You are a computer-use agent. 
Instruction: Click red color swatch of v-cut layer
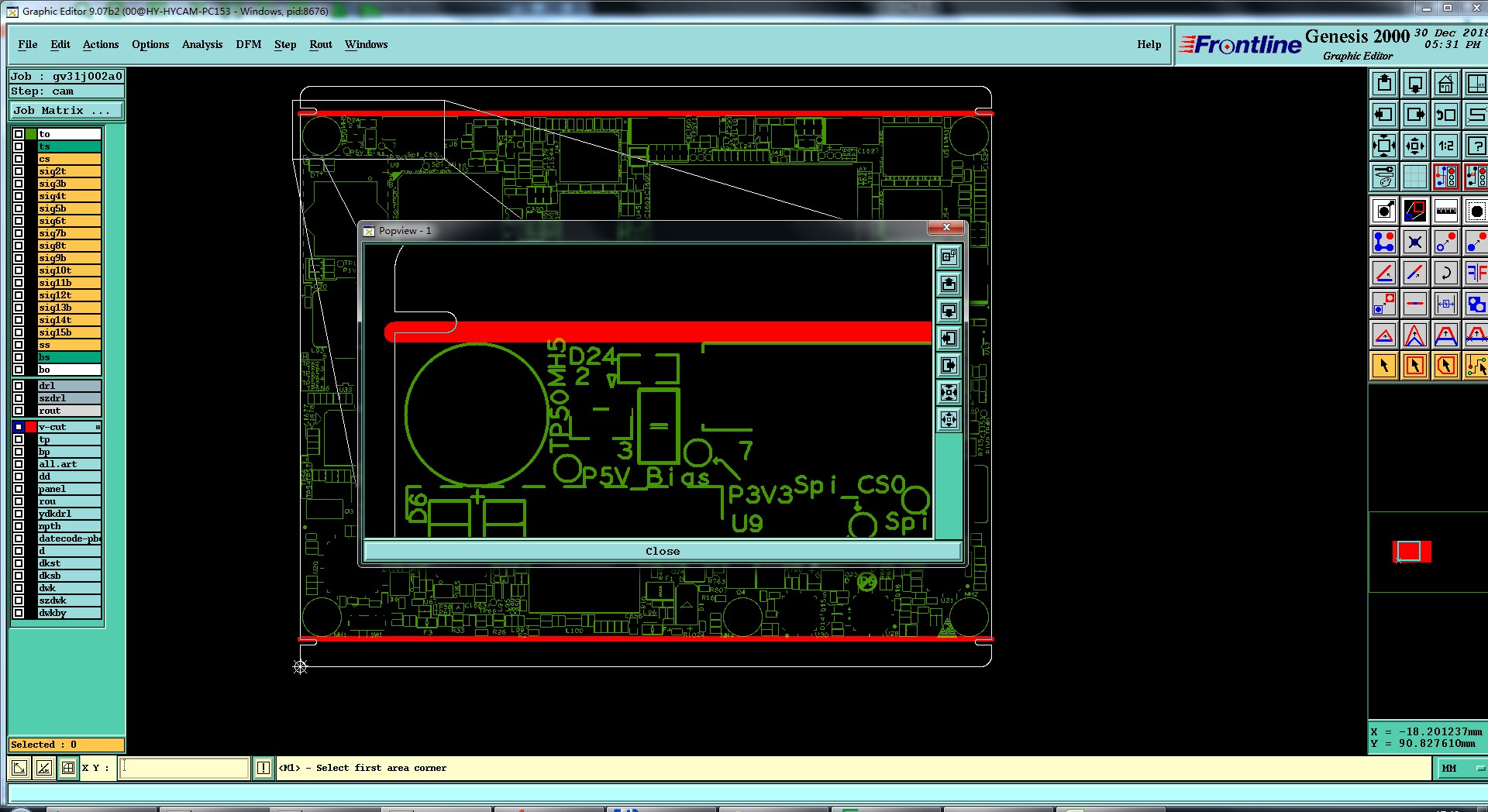[x=31, y=427]
